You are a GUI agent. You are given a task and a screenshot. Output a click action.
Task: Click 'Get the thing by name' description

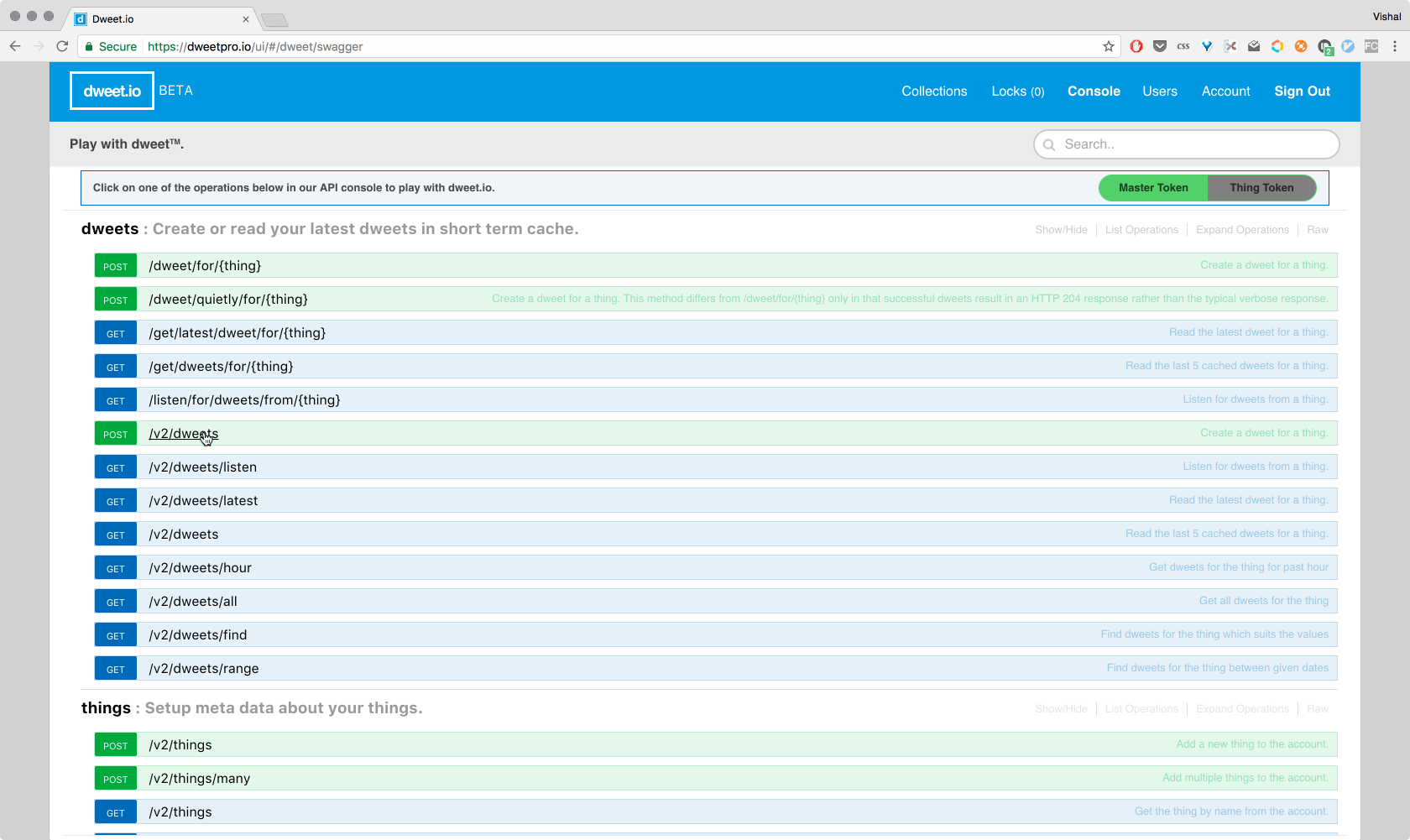tap(1231, 811)
